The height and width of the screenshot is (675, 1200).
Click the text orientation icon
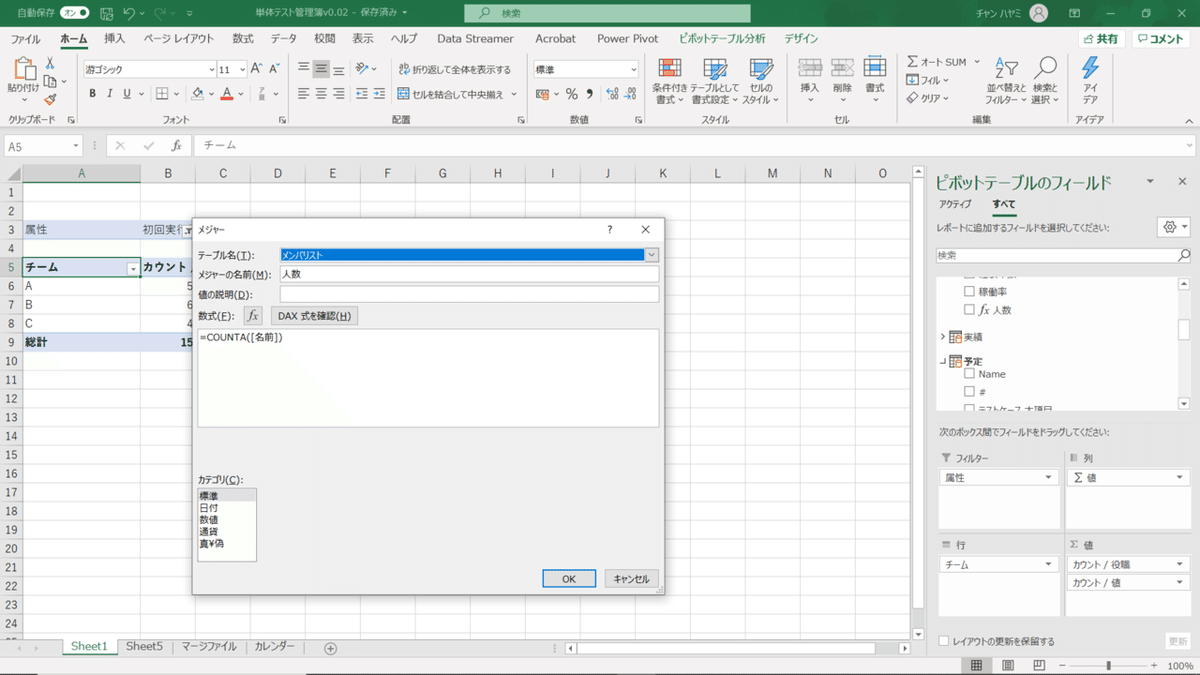pyautogui.click(x=364, y=69)
